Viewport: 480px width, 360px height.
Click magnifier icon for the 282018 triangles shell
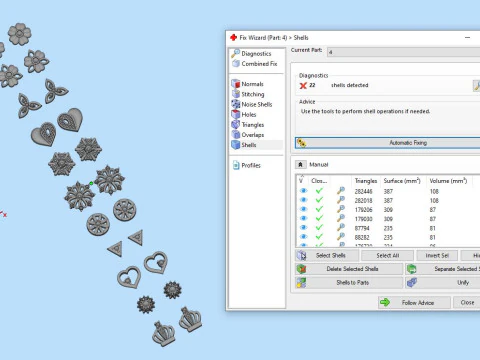pyautogui.click(x=341, y=200)
